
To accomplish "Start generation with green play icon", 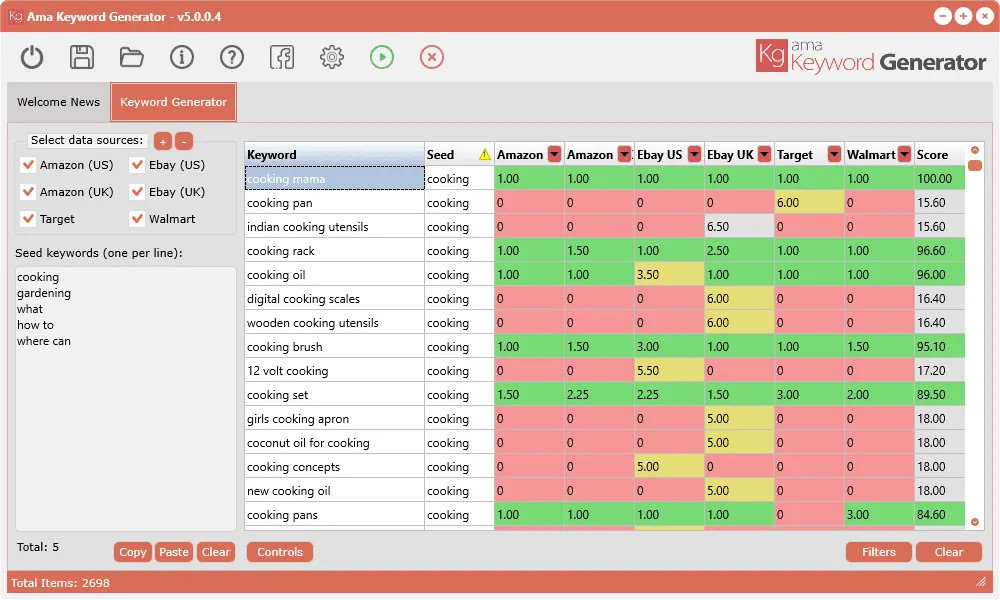I will click(x=382, y=57).
